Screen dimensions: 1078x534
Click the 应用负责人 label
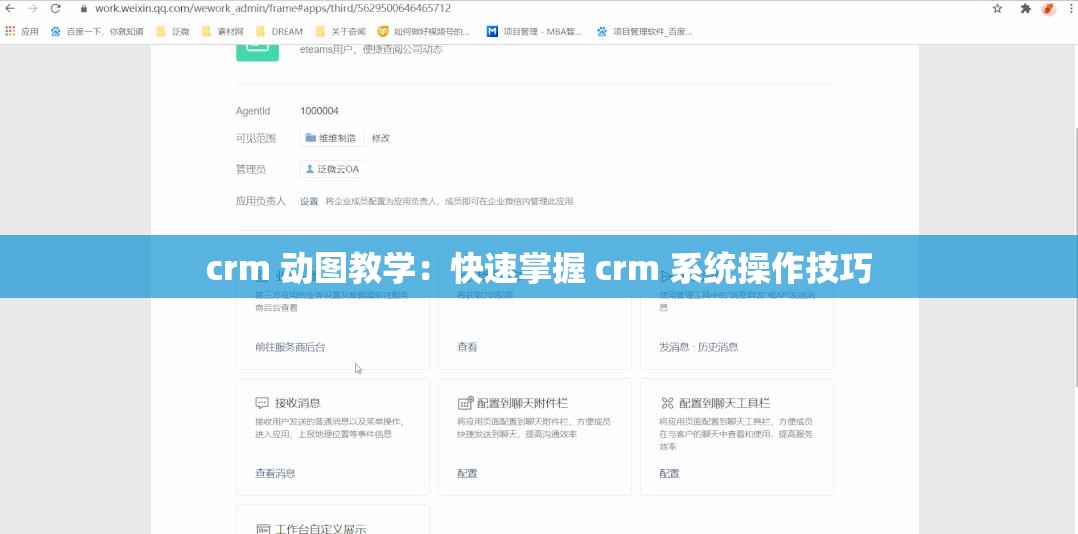point(261,201)
